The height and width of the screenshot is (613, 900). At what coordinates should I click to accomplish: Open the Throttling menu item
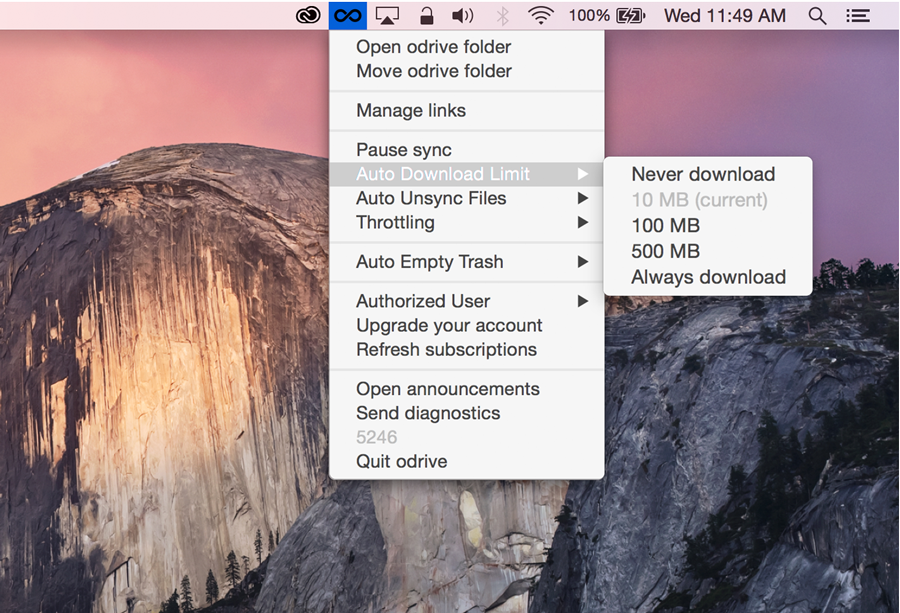coord(467,222)
